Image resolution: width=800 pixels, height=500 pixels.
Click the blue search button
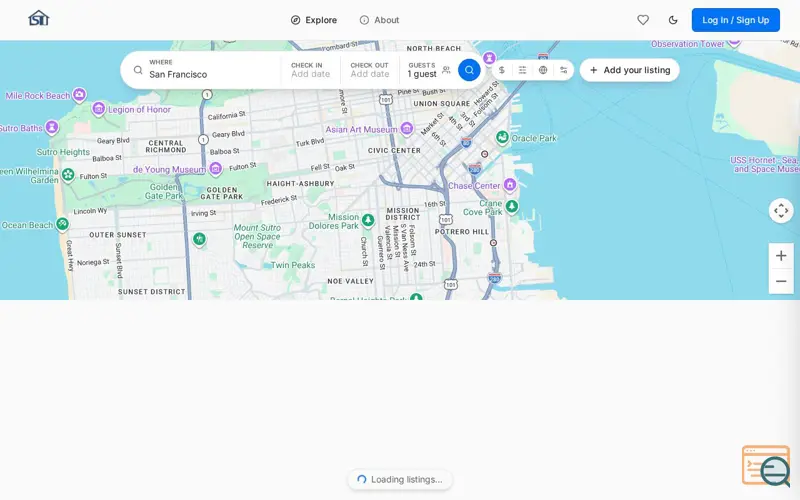click(469, 70)
